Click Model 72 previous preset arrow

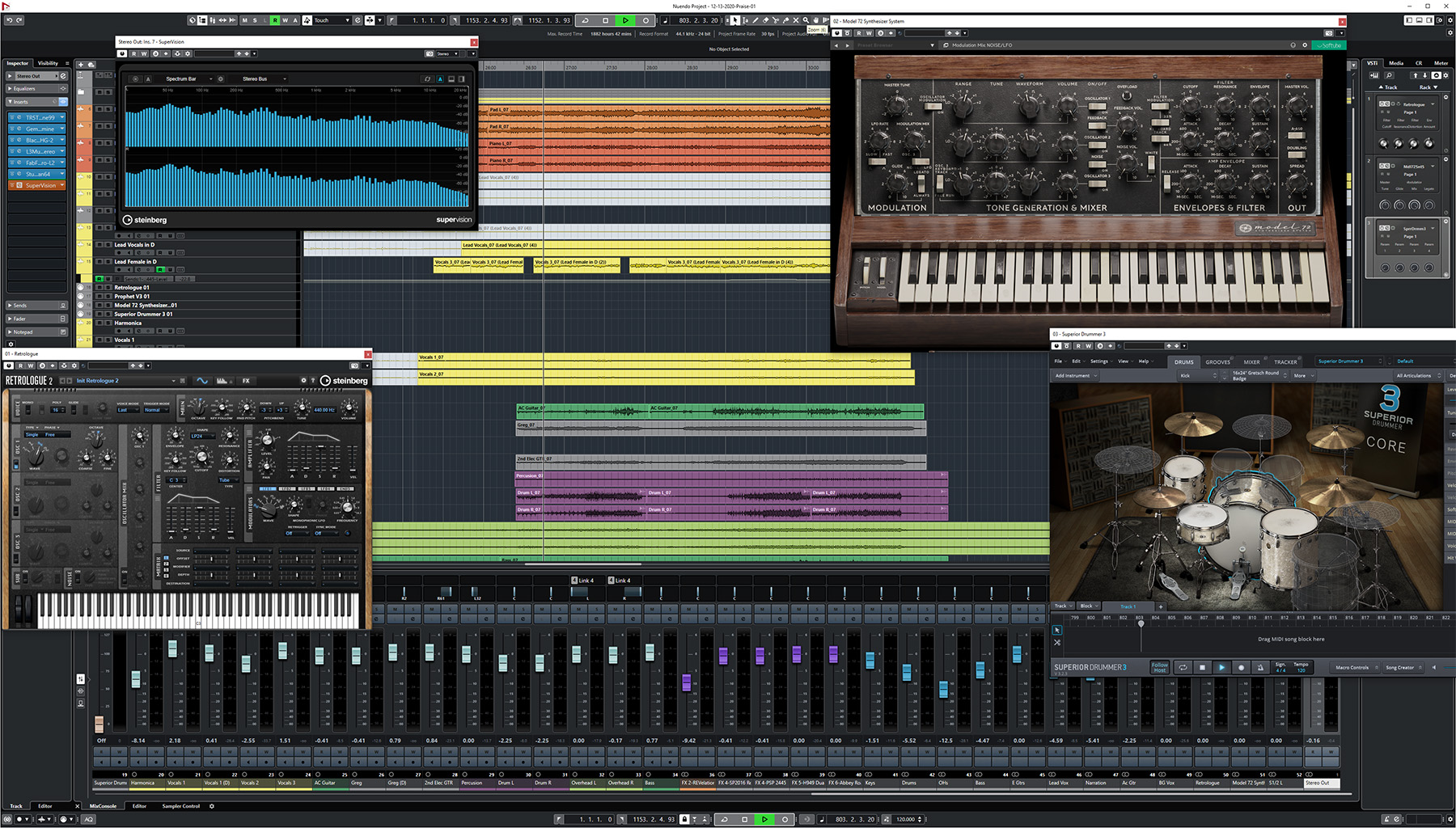point(836,45)
